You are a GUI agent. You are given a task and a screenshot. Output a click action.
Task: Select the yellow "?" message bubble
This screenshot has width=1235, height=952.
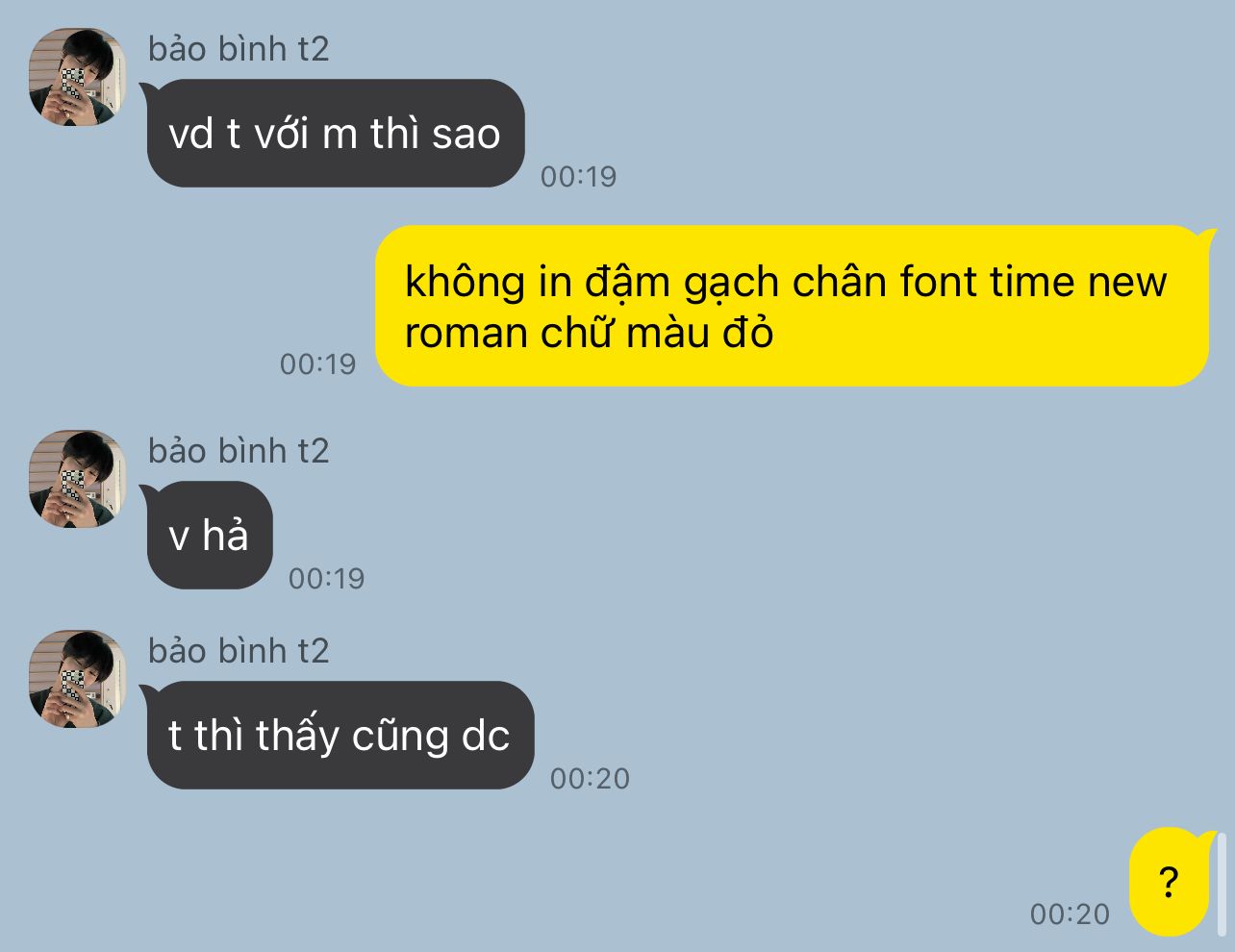click(x=1170, y=882)
